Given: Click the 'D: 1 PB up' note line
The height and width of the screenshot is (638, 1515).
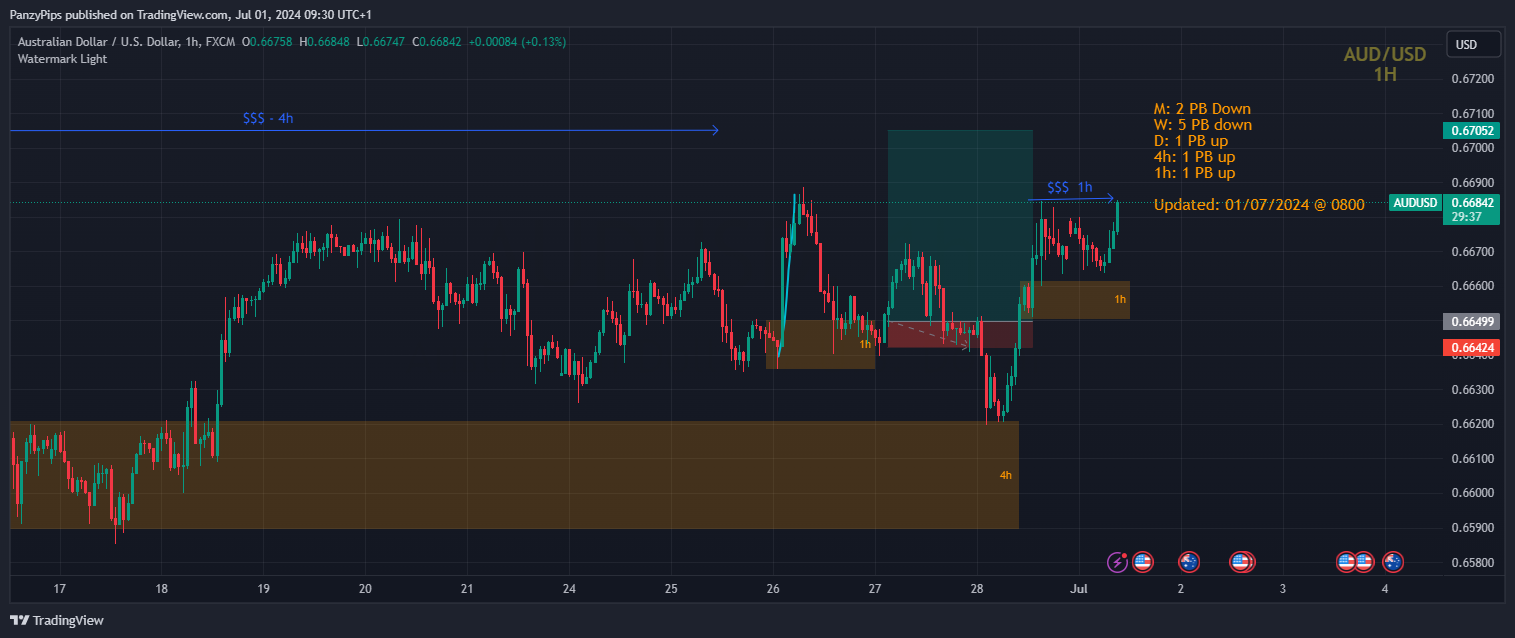Looking at the screenshot, I should [1191, 141].
